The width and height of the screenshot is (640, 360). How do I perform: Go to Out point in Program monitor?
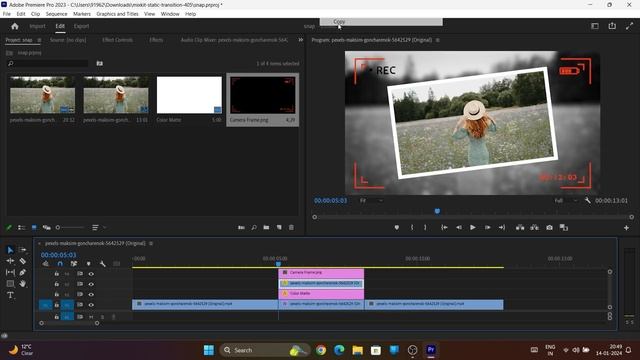(502, 228)
